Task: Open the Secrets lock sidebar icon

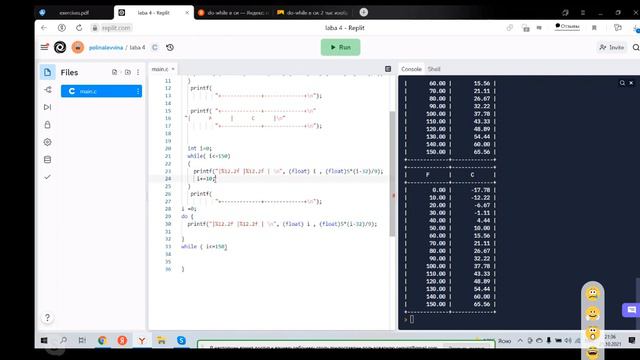Action: (x=47, y=124)
